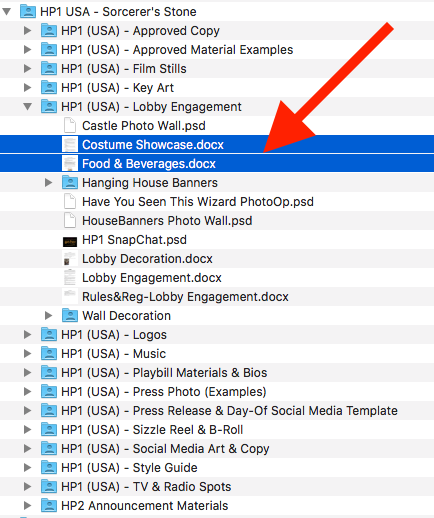Screen dimensions: 434x518
Task: Click the Logos folder icon
Action: click(49, 335)
